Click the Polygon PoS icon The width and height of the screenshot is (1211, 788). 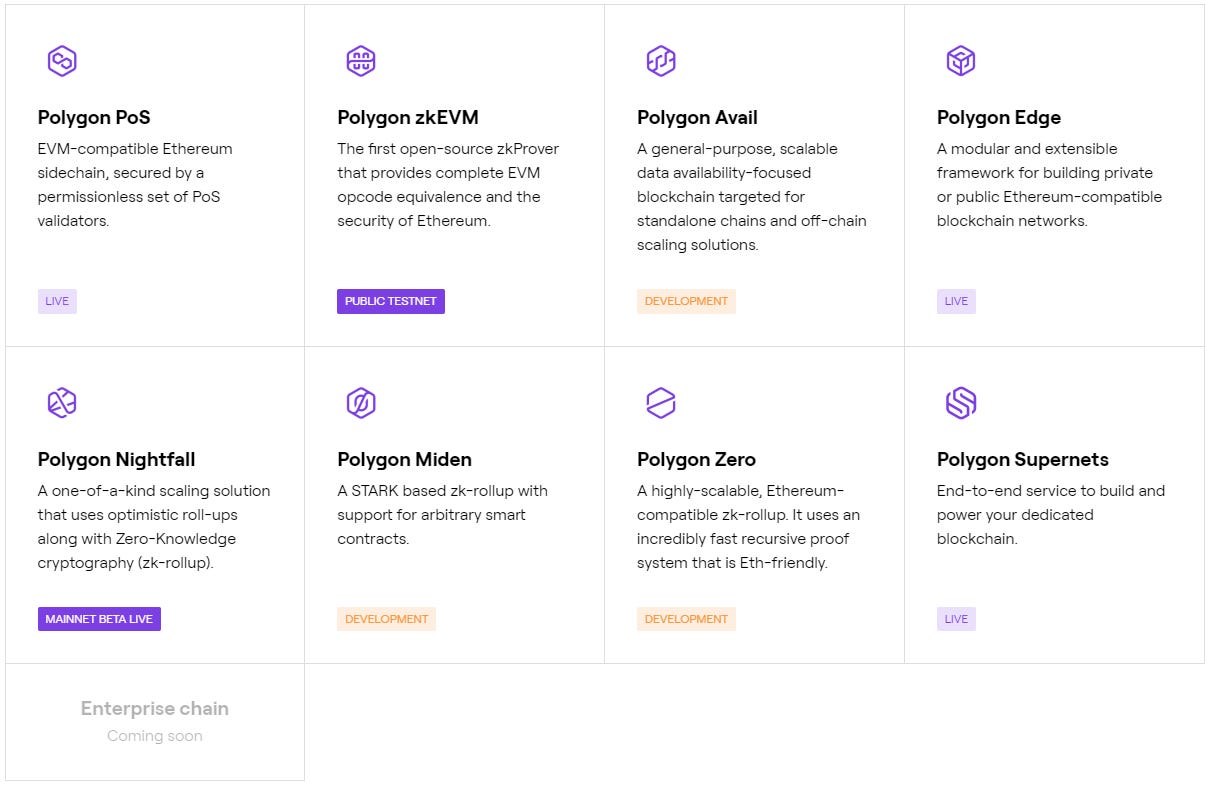pyautogui.click(x=62, y=61)
